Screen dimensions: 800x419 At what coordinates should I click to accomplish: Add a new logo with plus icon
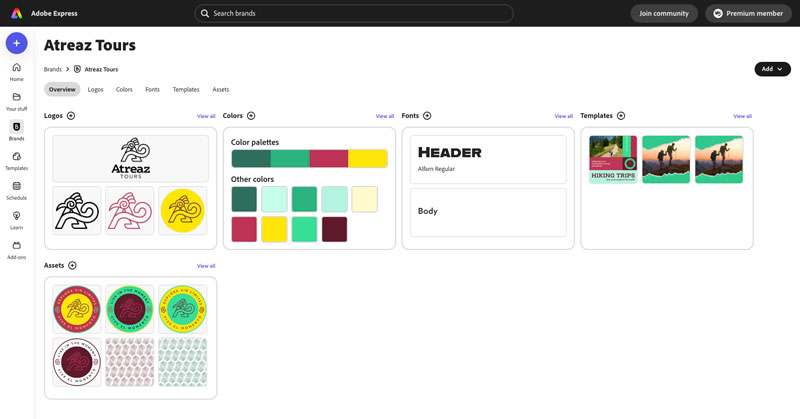pyautogui.click(x=71, y=116)
